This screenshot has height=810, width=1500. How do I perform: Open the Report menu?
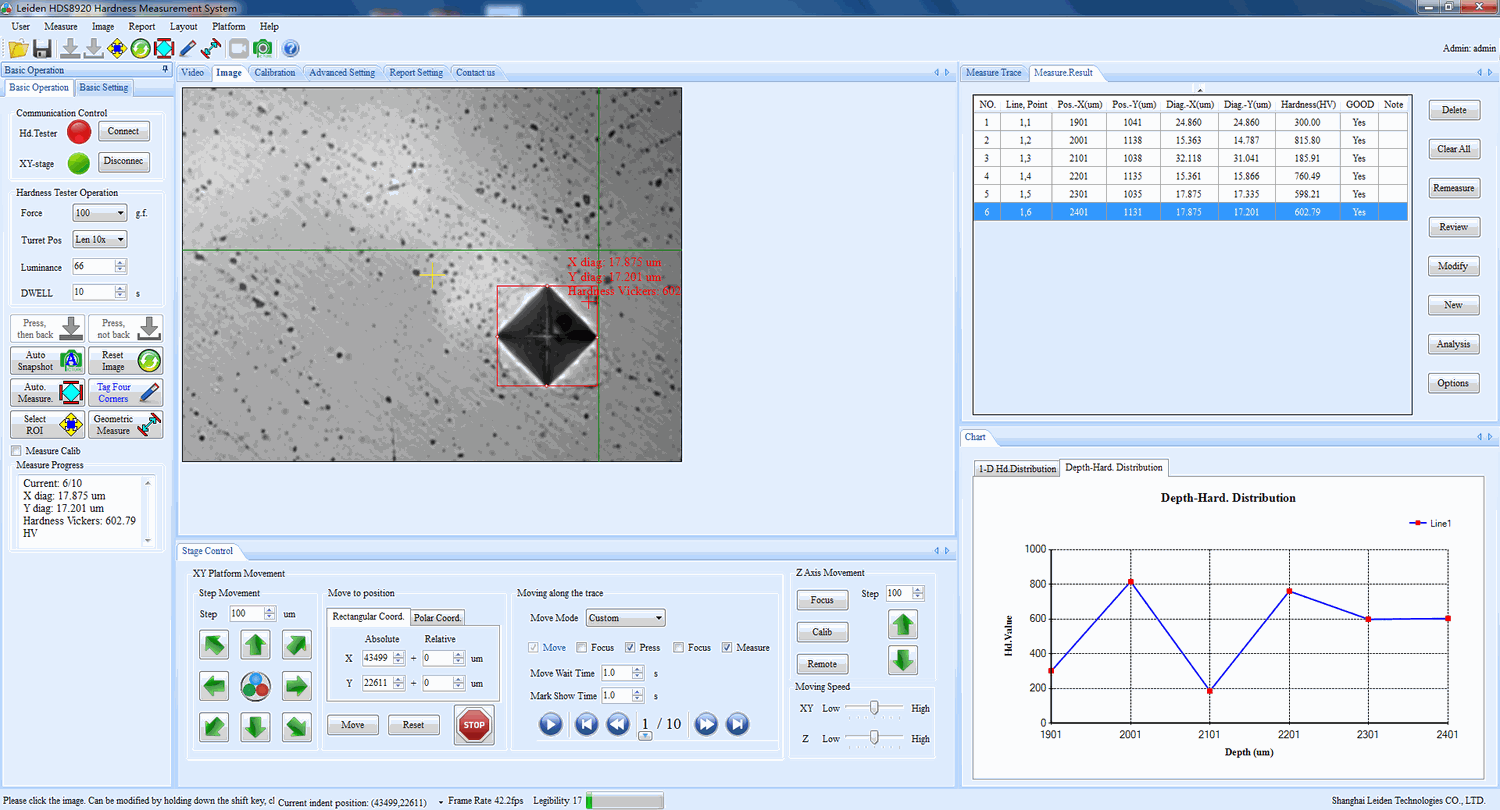tap(142, 26)
